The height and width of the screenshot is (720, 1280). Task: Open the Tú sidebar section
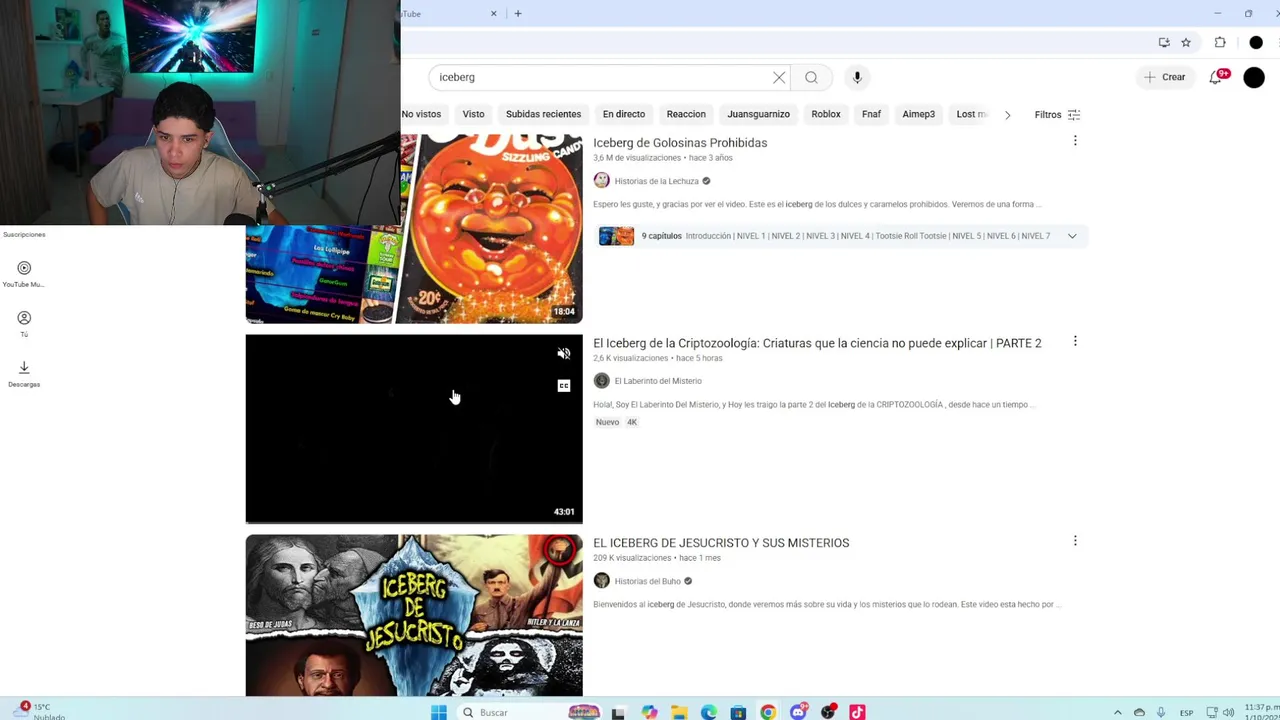pyautogui.click(x=24, y=323)
